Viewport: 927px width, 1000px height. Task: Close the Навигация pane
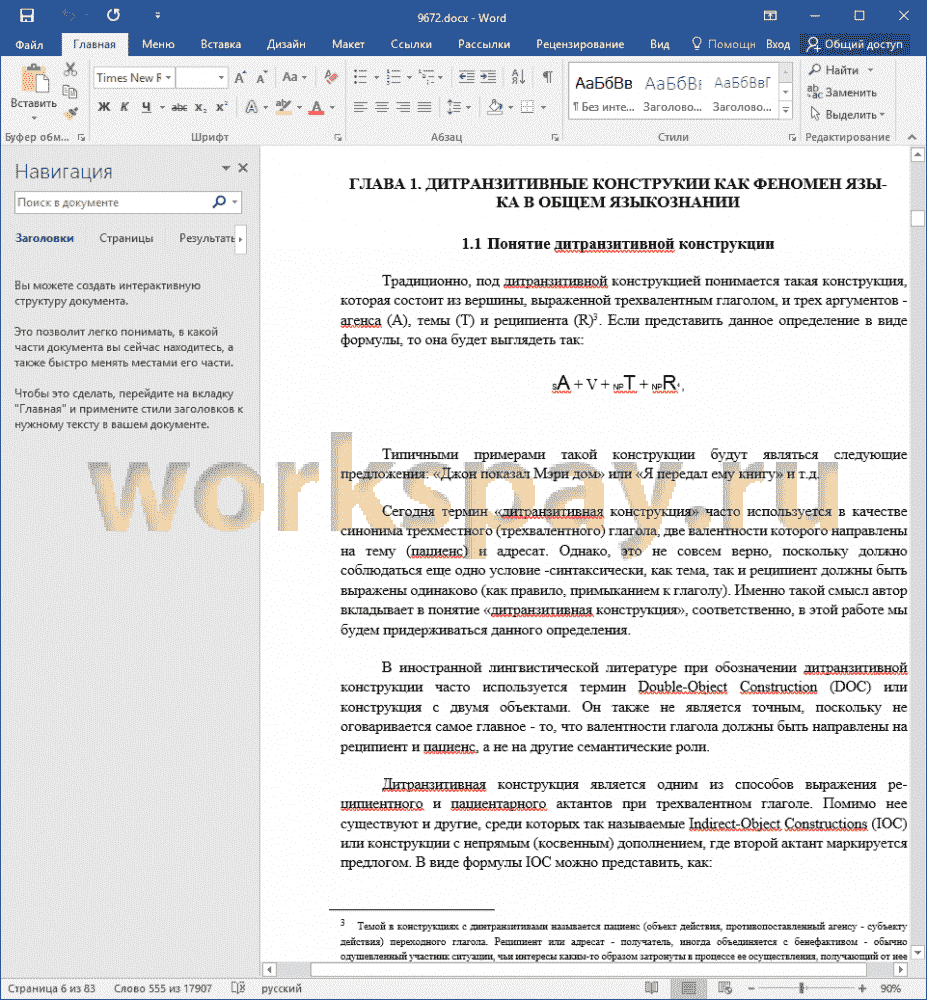coord(243,168)
